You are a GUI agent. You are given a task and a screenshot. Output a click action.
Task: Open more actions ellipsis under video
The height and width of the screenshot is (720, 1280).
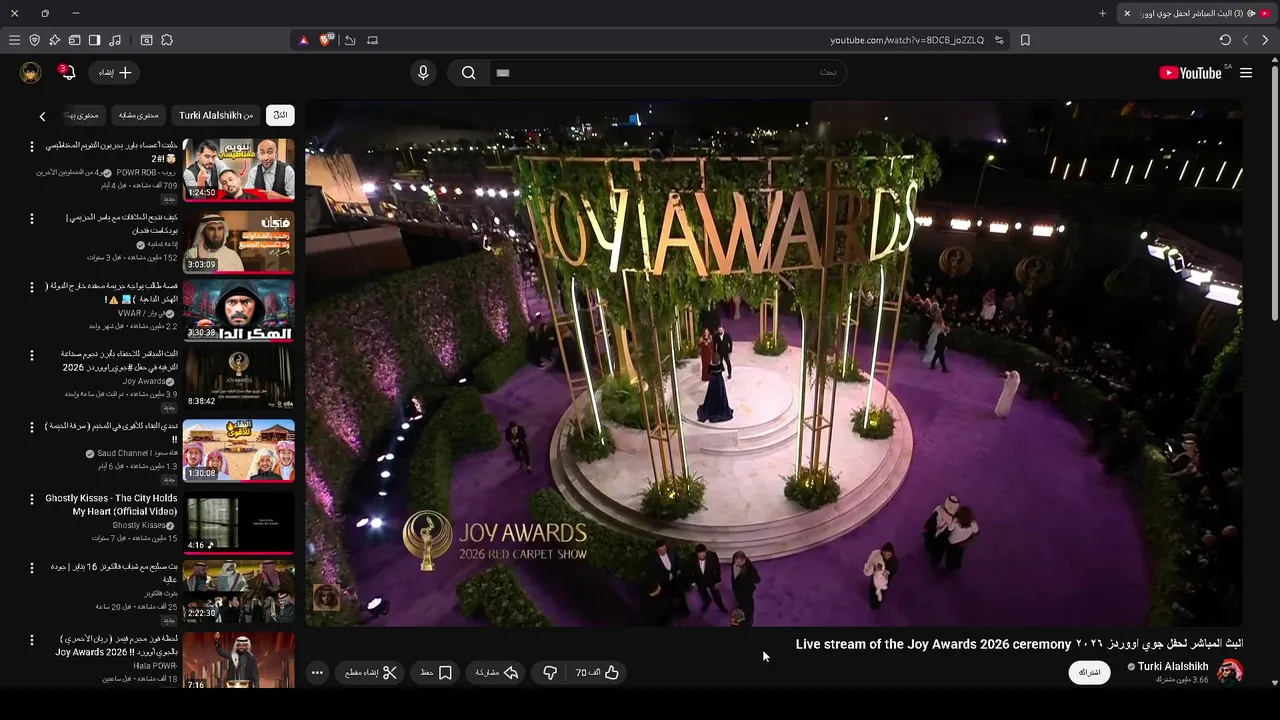[317, 673]
